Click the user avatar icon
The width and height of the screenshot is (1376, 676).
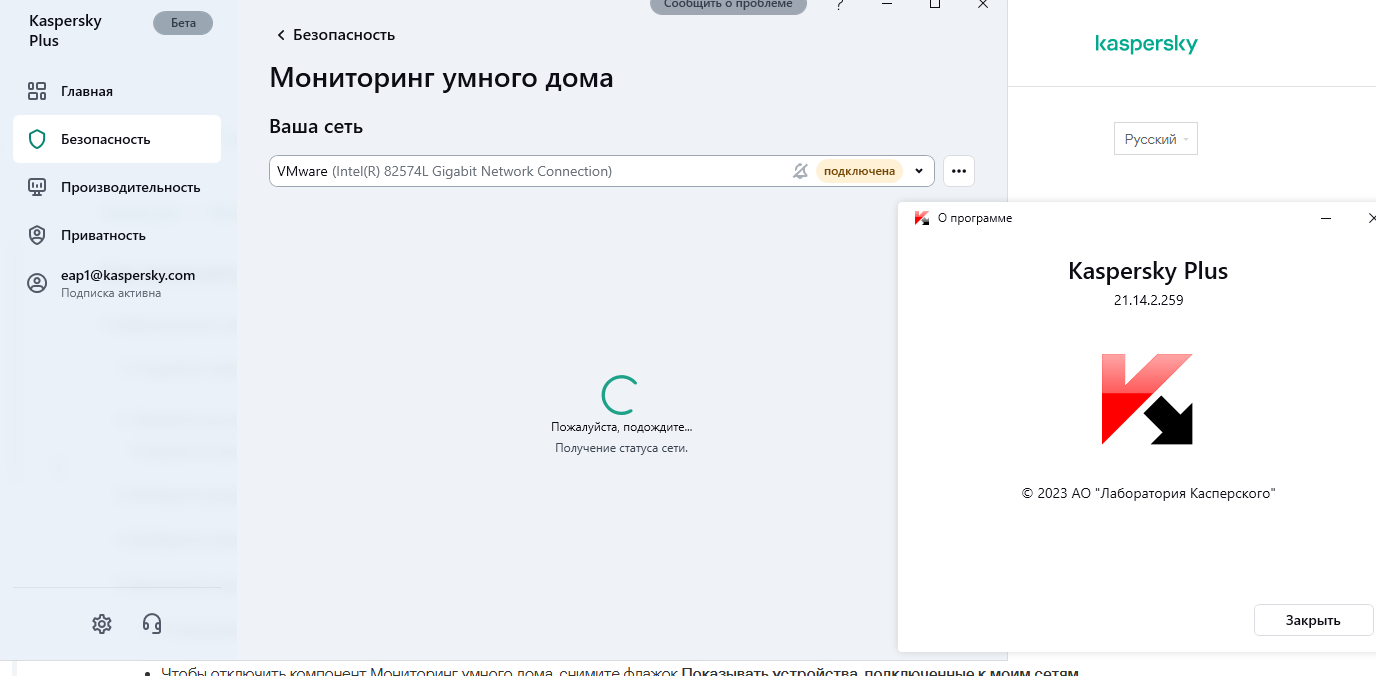(x=37, y=283)
